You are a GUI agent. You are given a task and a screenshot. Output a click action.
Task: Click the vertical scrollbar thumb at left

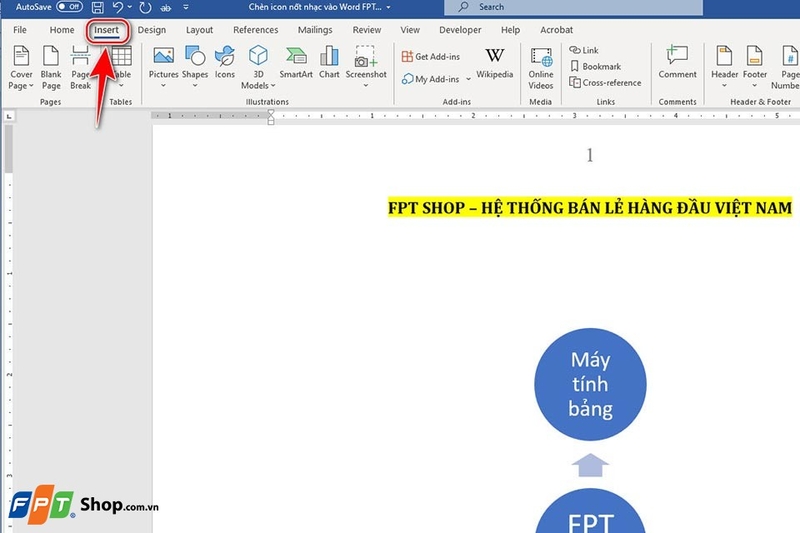(x=8, y=149)
